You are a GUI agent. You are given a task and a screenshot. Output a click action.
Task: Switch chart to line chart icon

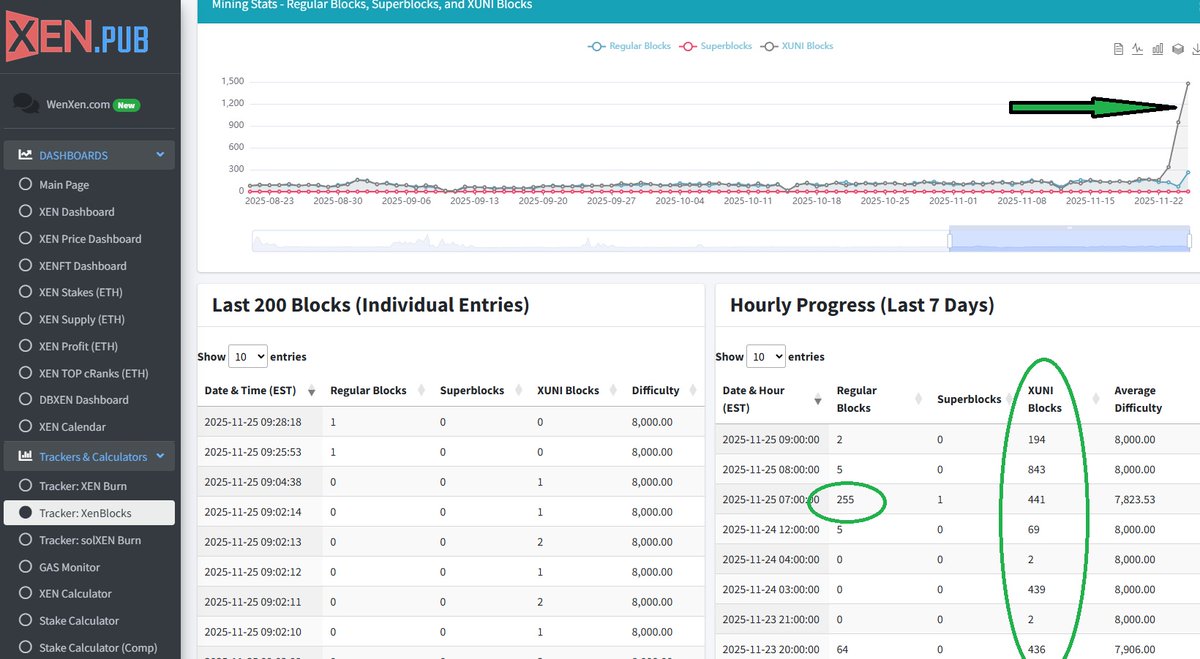[x=1138, y=48]
